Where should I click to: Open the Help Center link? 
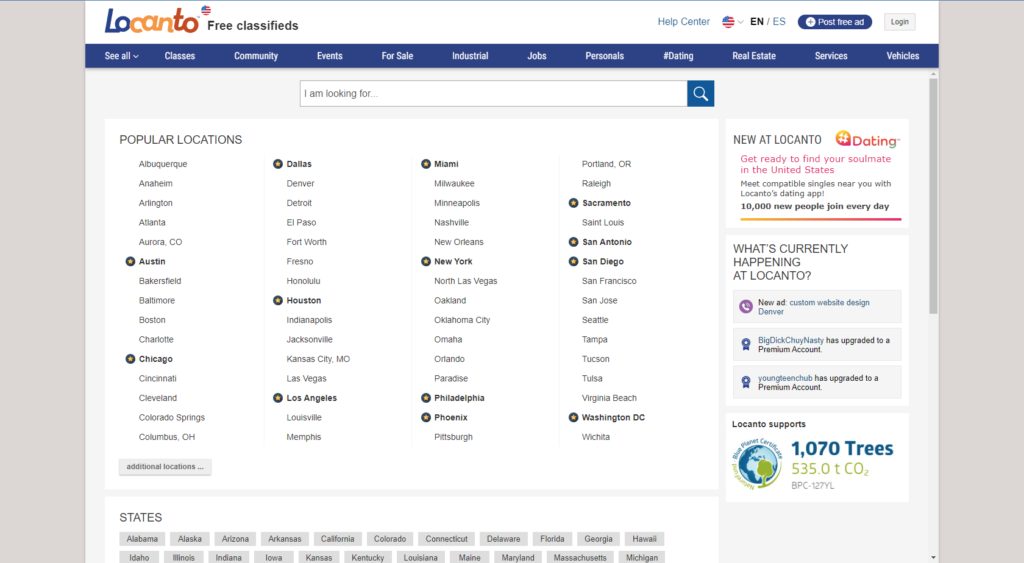[683, 22]
